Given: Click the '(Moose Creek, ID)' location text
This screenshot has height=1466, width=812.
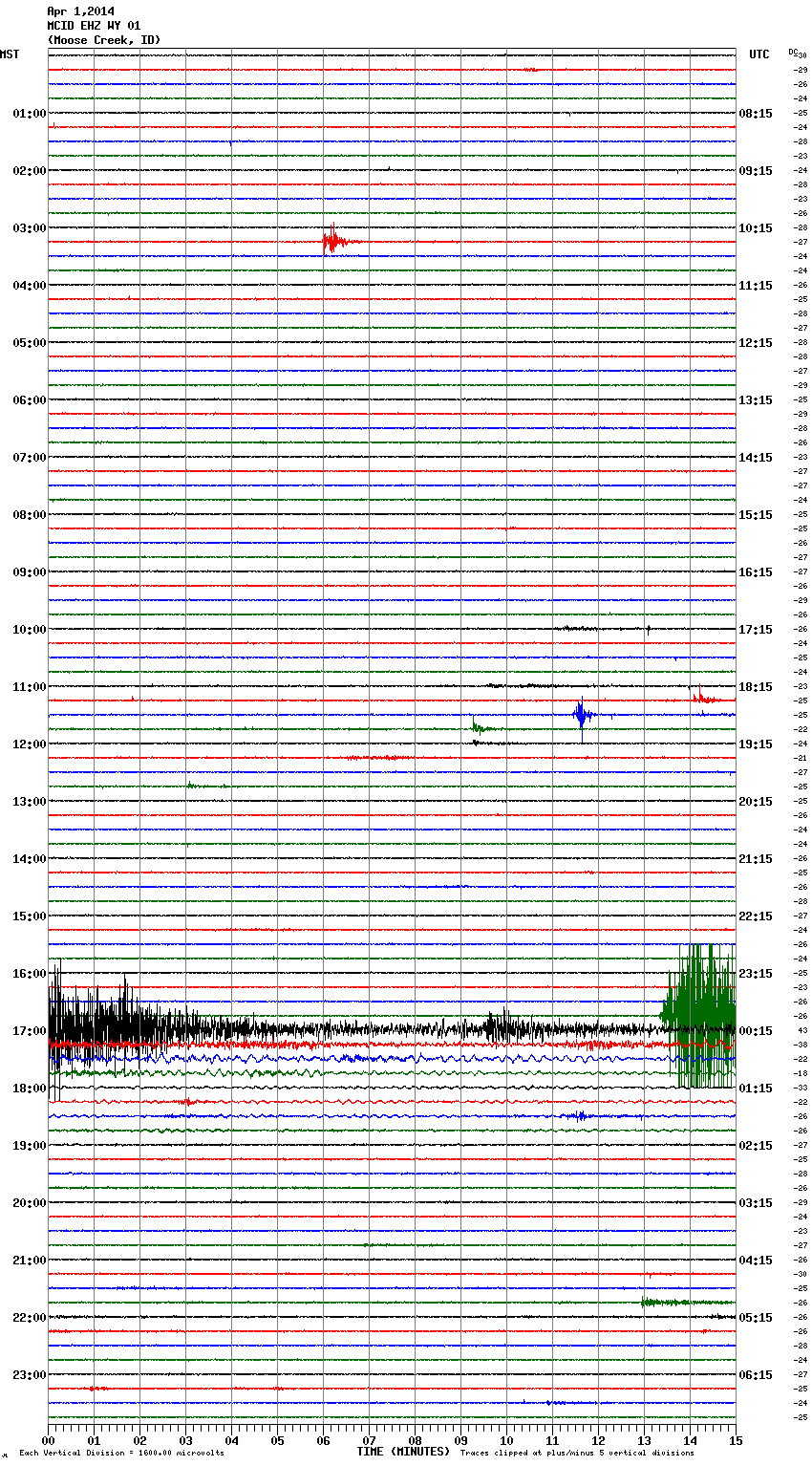Looking at the screenshot, I should (103, 40).
